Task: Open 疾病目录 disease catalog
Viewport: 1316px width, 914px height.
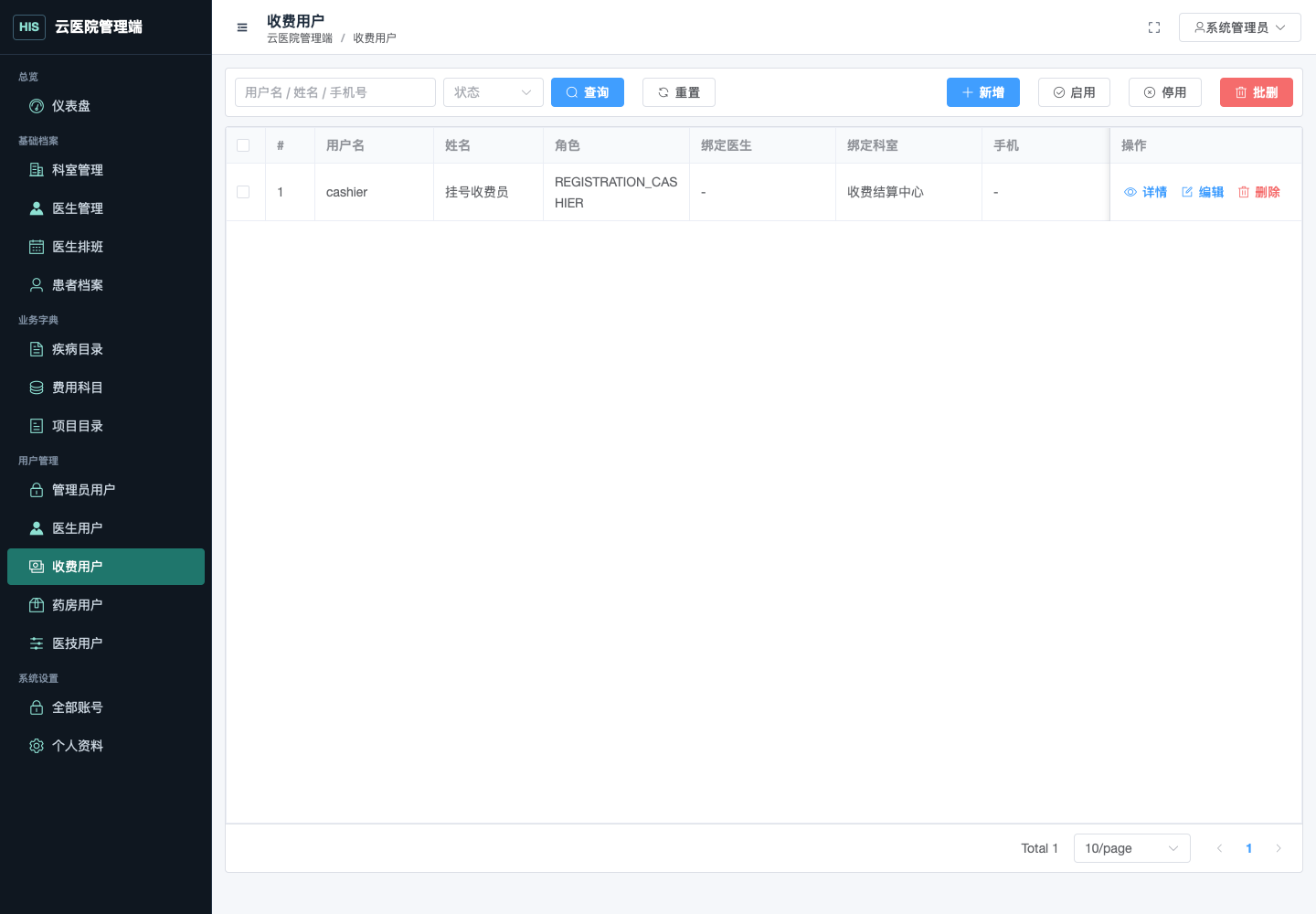Action: point(106,349)
